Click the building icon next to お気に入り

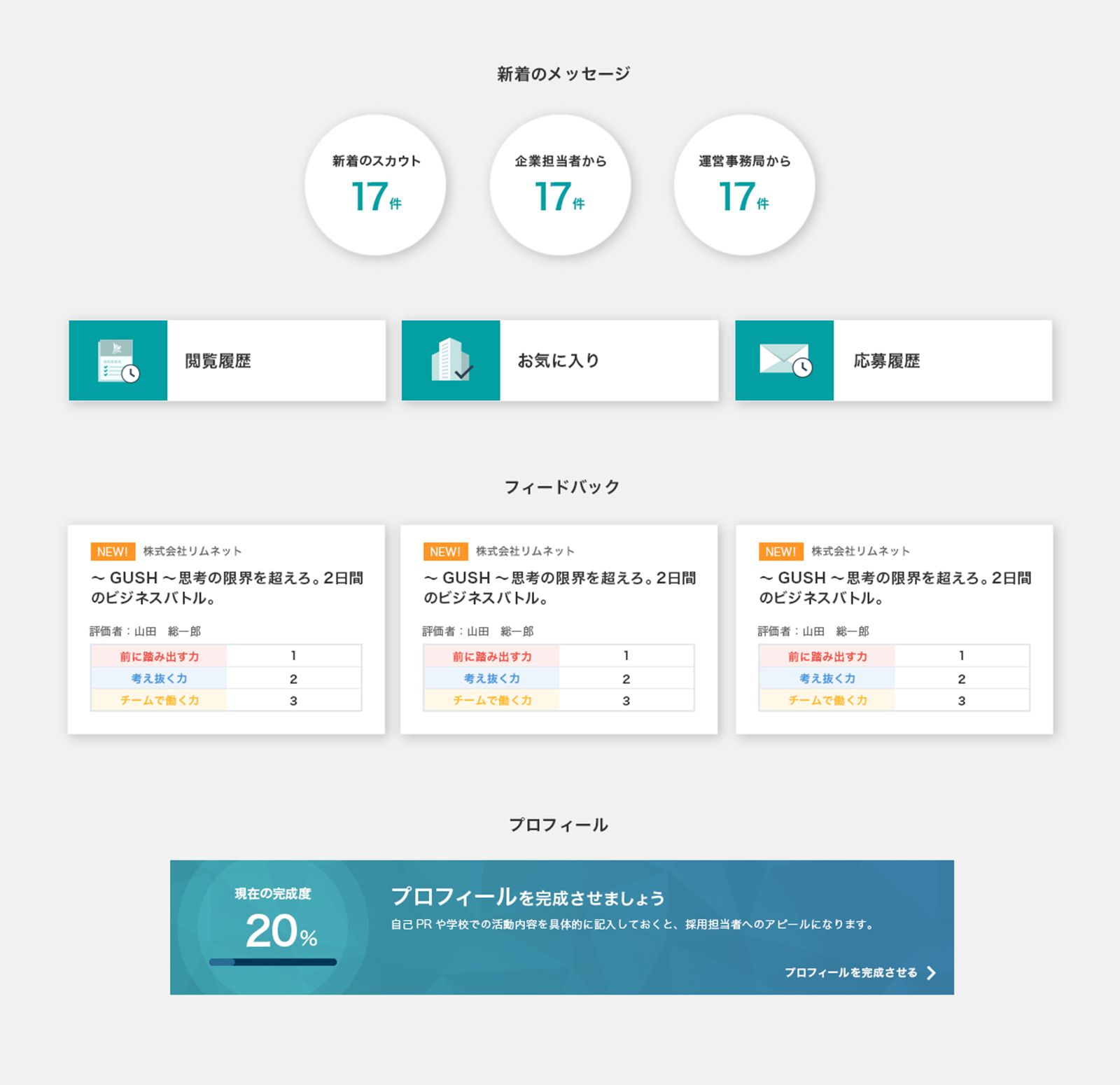click(x=450, y=360)
